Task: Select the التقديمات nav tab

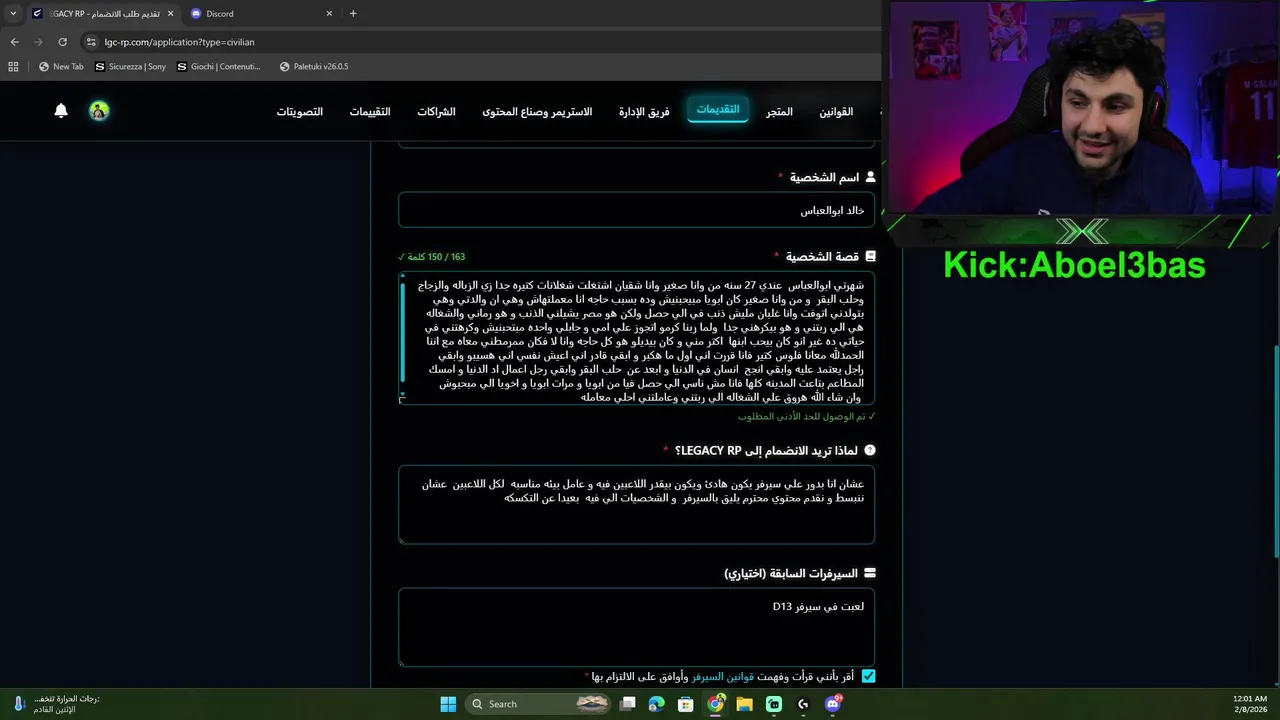Action: click(x=718, y=110)
